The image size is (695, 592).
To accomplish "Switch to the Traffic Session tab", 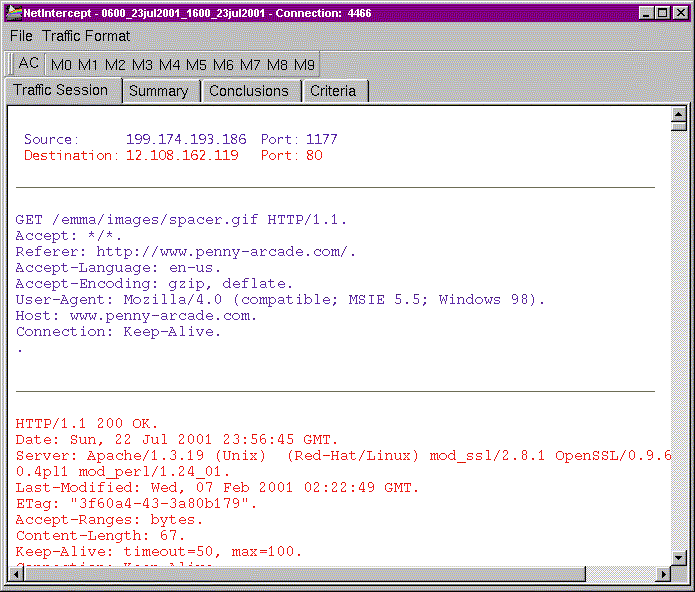I will coord(63,90).
